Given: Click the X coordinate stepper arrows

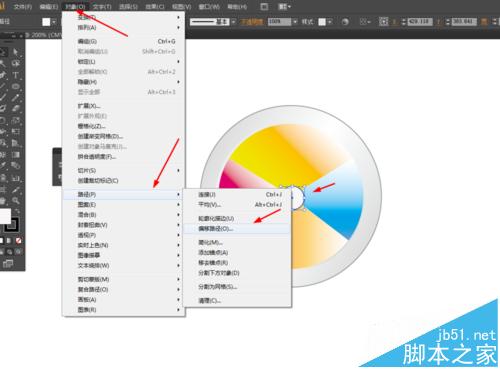Looking at the screenshot, I should pos(404,22).
